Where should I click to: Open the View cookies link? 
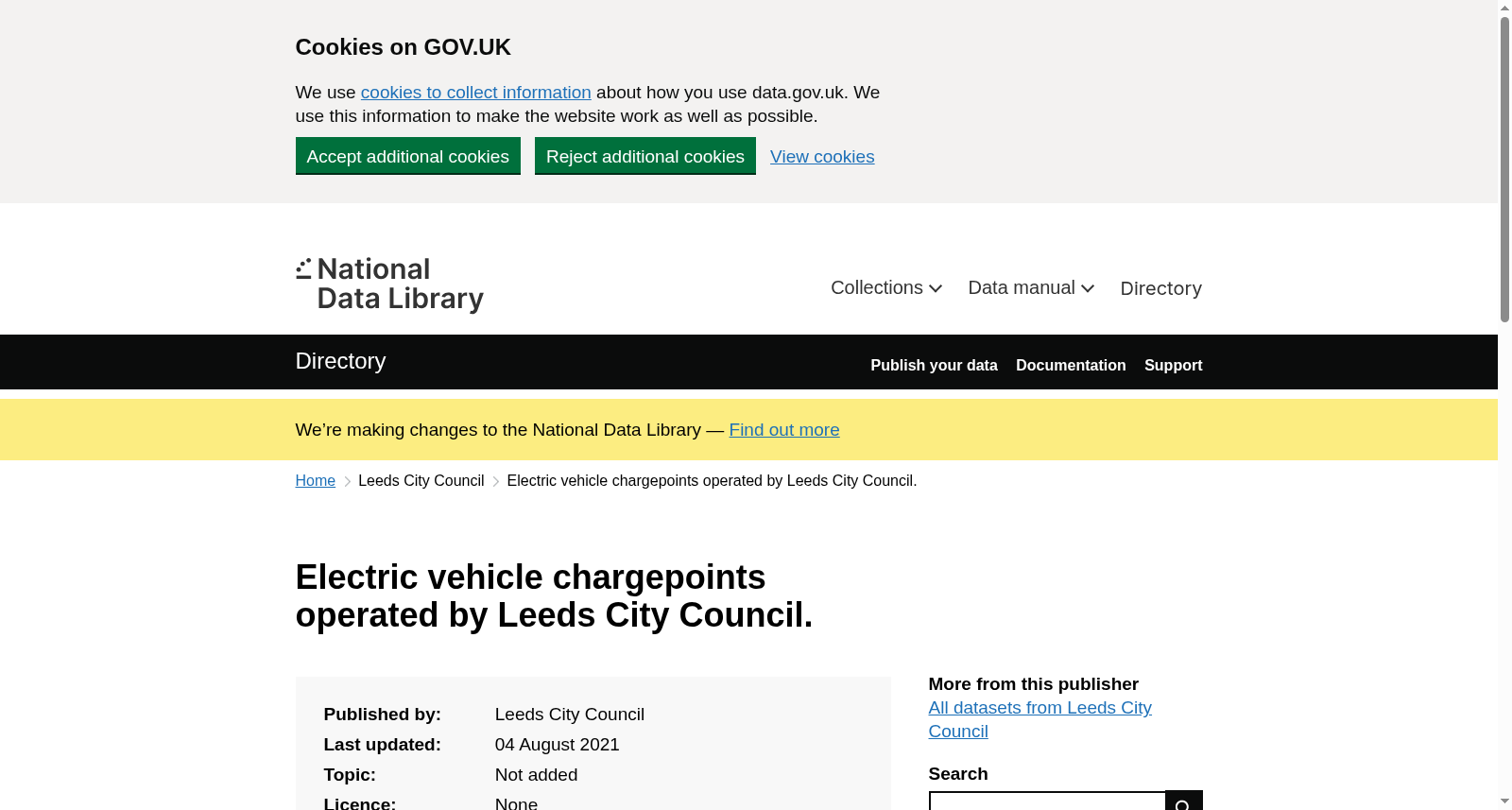(x=822, y=157)
